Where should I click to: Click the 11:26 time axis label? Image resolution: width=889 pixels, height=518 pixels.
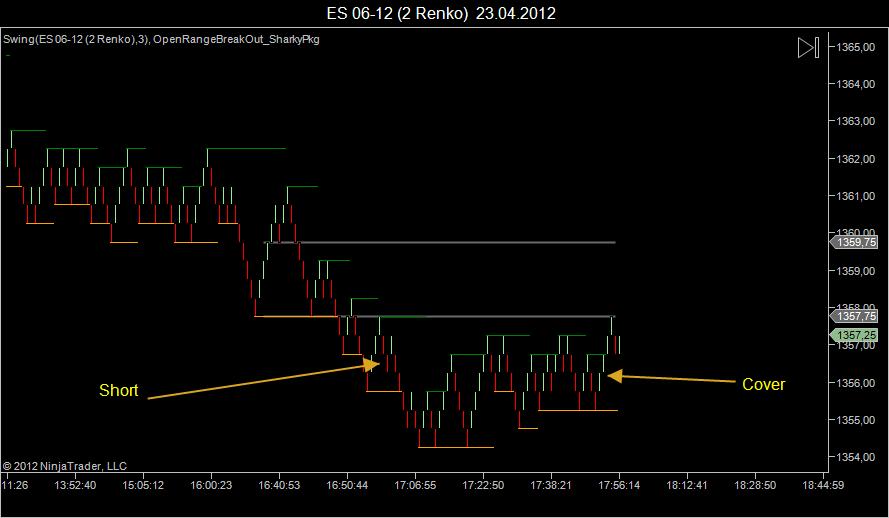(15, 485)
